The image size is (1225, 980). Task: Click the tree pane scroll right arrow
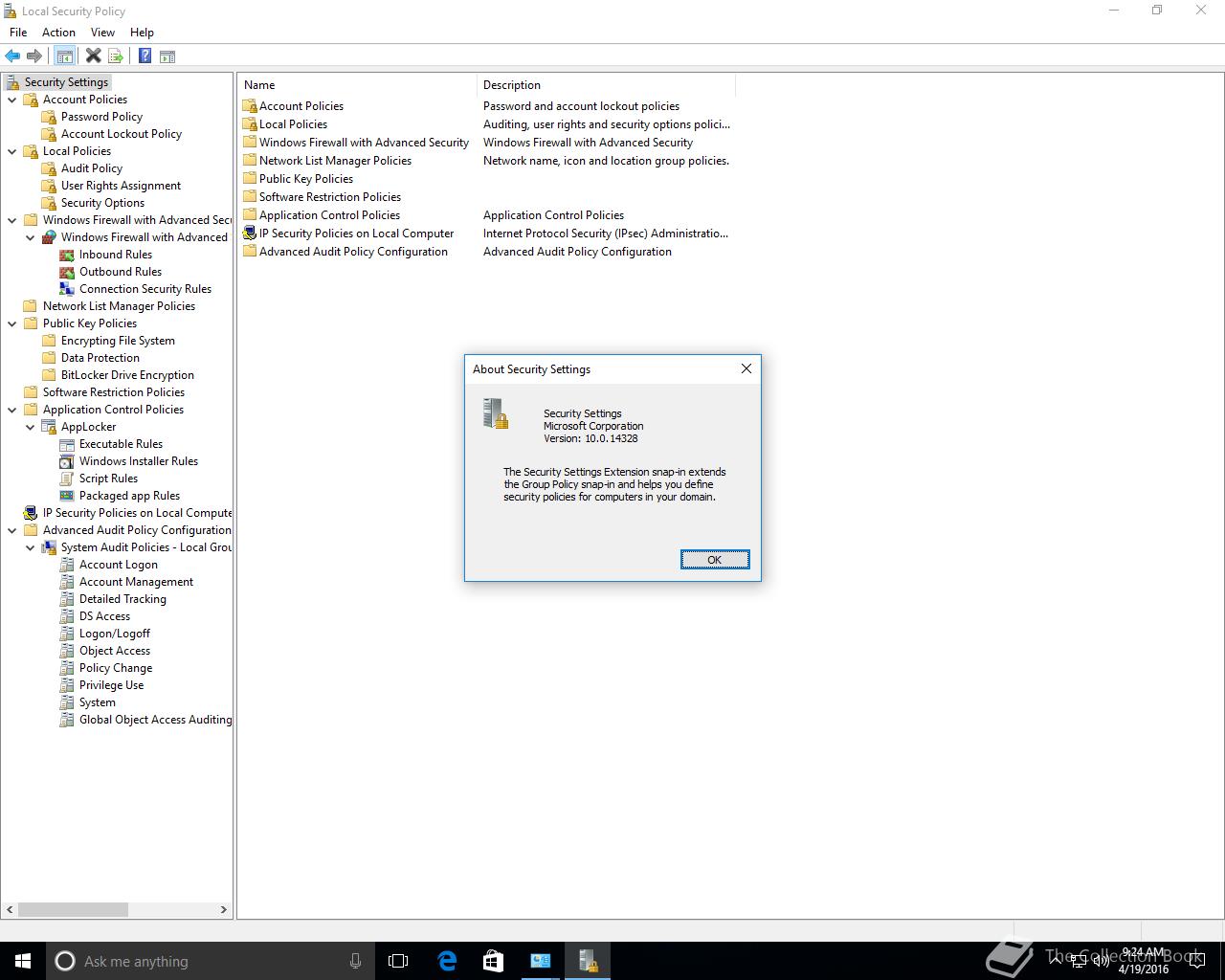point(224,909)
